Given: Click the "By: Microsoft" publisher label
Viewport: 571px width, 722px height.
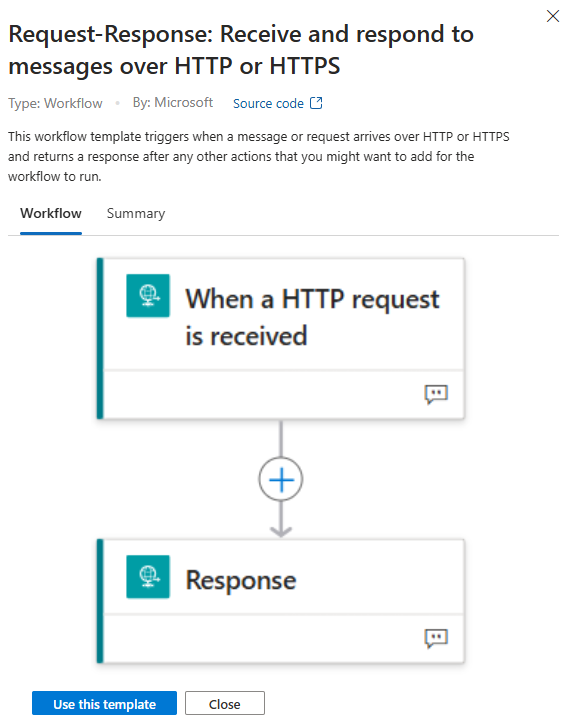Looking at the screenshot, I should tap(173, 102).
